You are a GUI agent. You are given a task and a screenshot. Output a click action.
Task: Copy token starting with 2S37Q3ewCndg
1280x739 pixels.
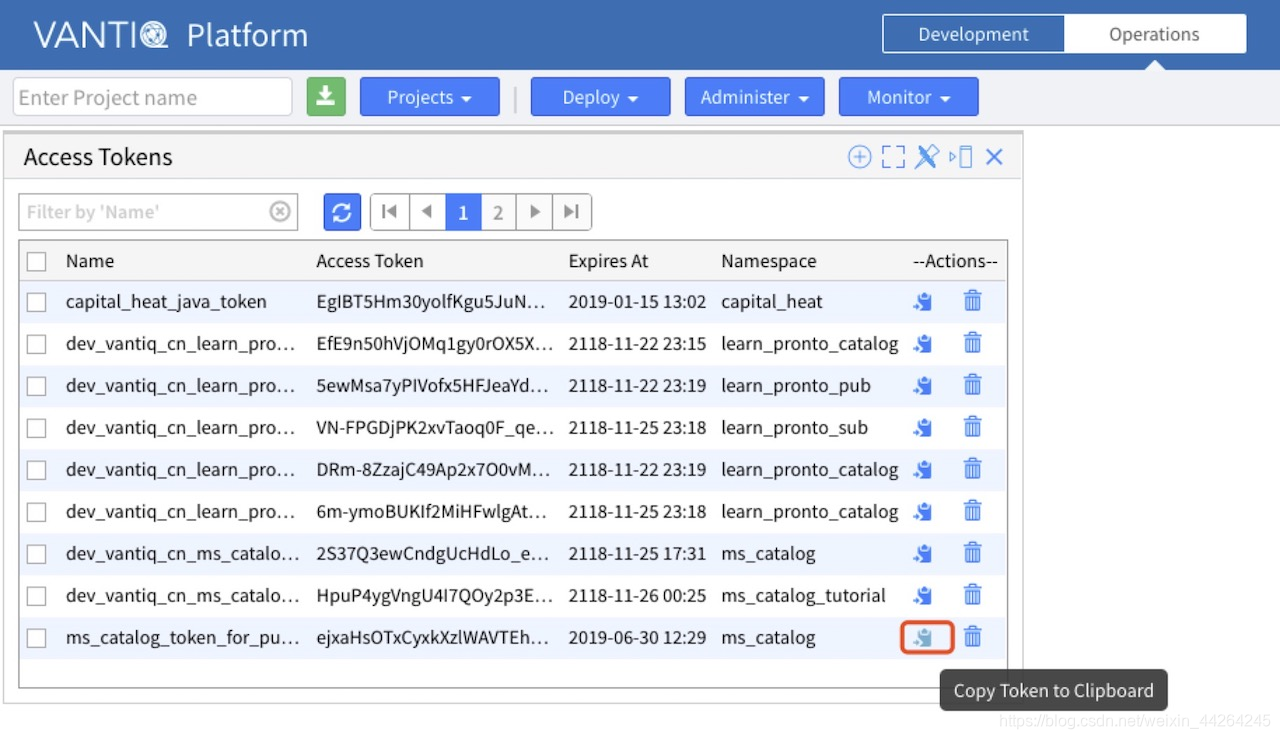click(x=923, y=554)
